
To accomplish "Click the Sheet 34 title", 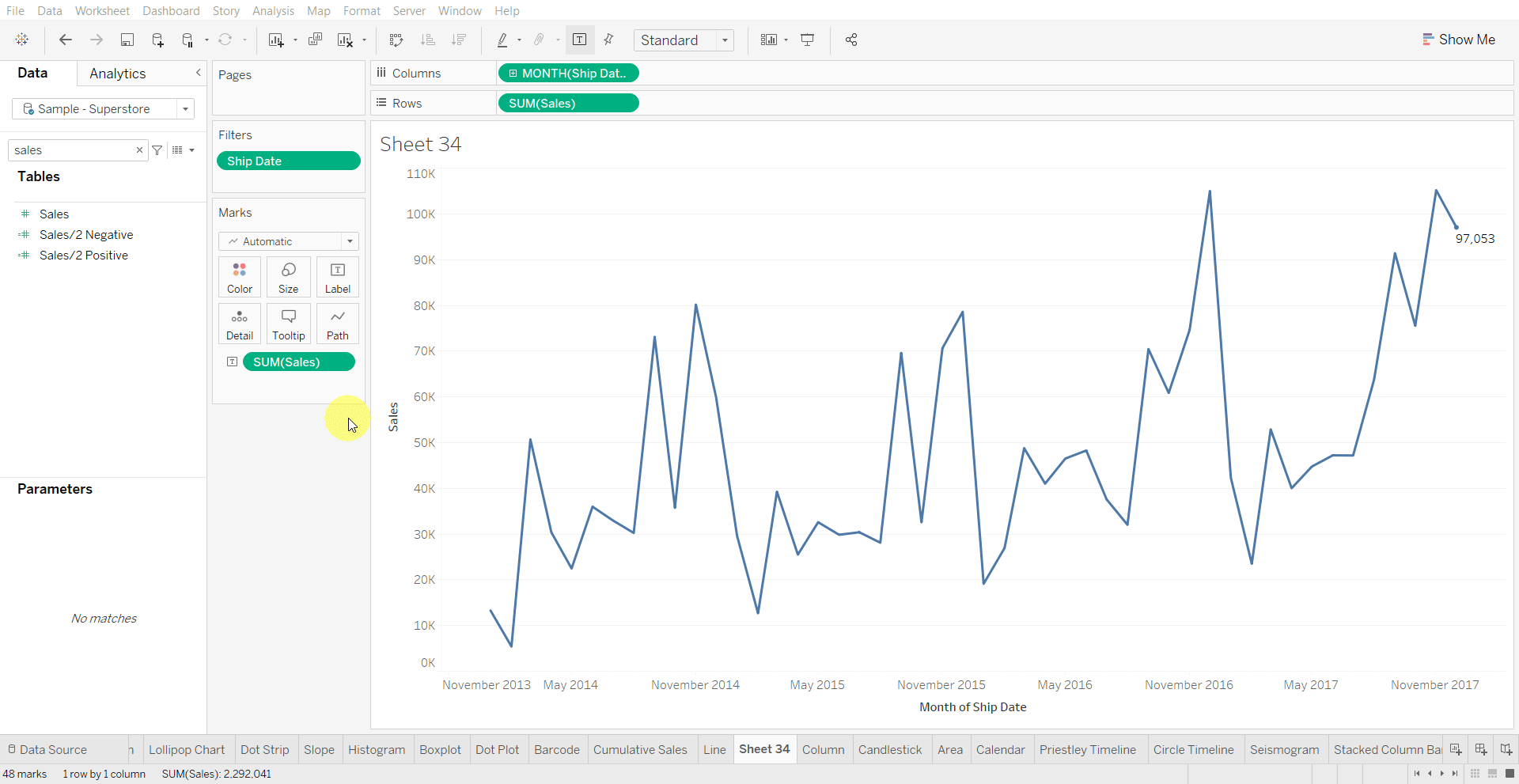I will coord(420,144).
